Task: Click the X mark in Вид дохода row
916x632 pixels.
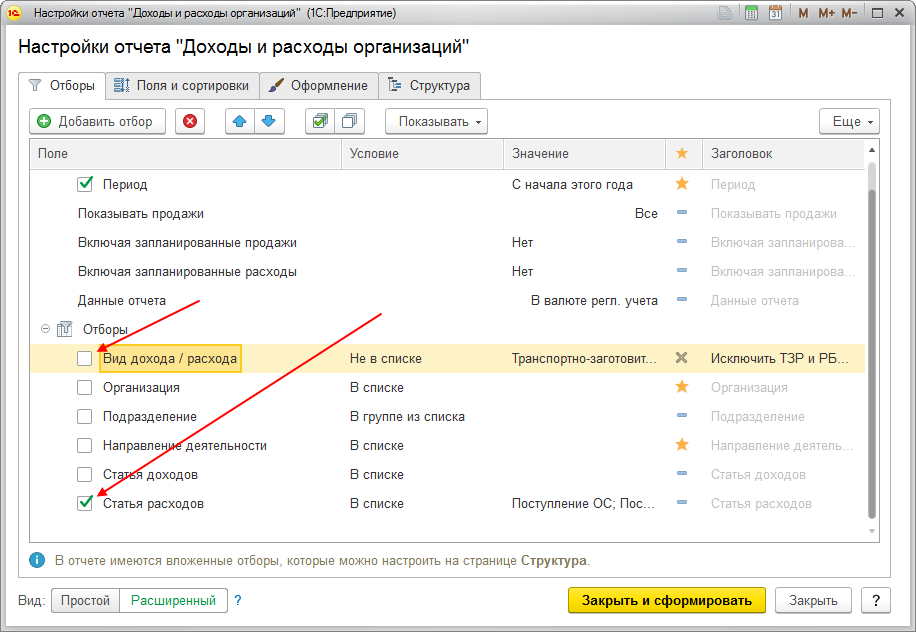Action: 681,358
